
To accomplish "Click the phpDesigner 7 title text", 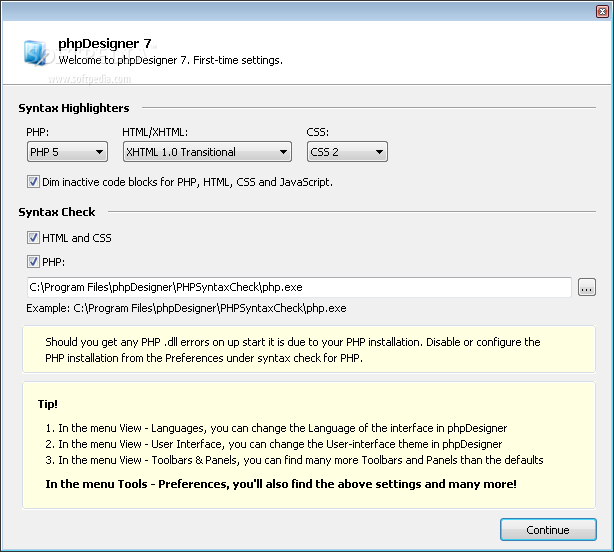I will pos(105,43).
